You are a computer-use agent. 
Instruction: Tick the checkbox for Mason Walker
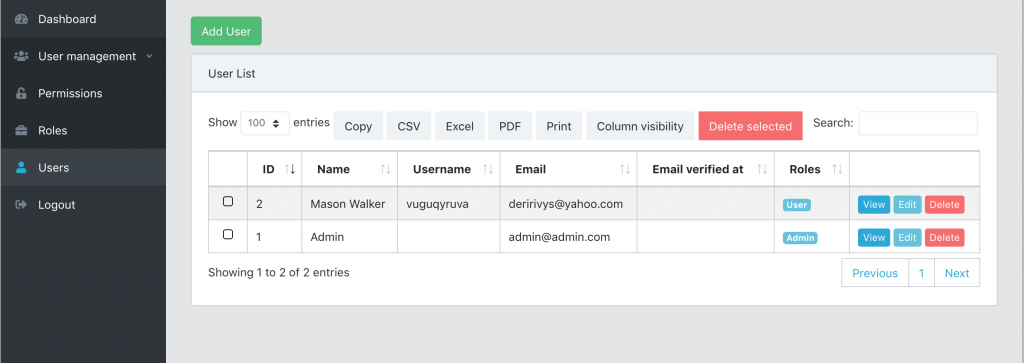228,202
